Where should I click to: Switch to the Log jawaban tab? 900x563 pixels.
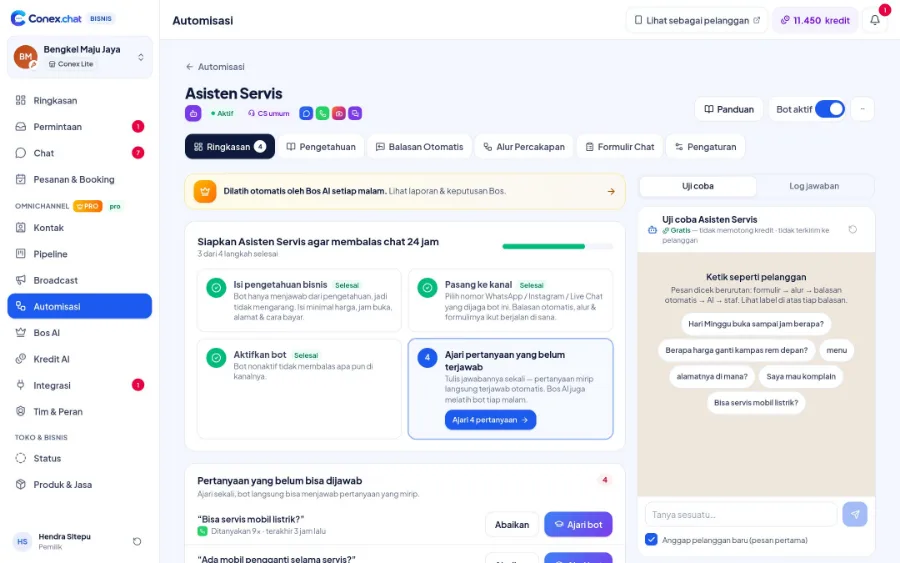point(814,186)
